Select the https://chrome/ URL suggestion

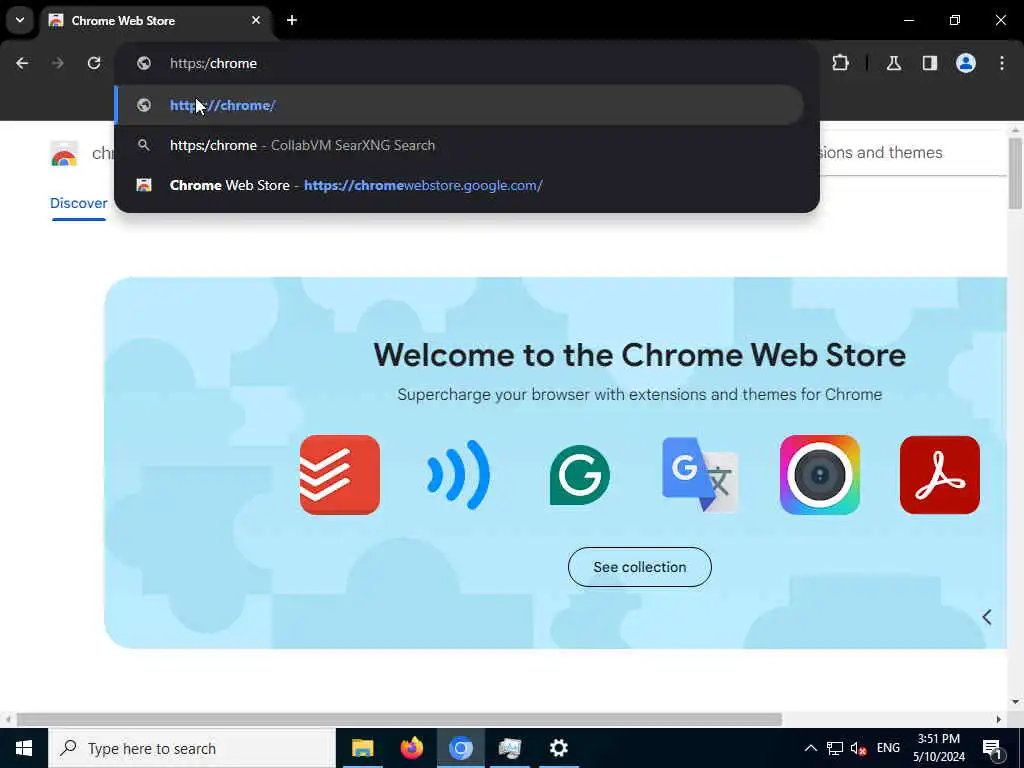(x=460, y=105)
